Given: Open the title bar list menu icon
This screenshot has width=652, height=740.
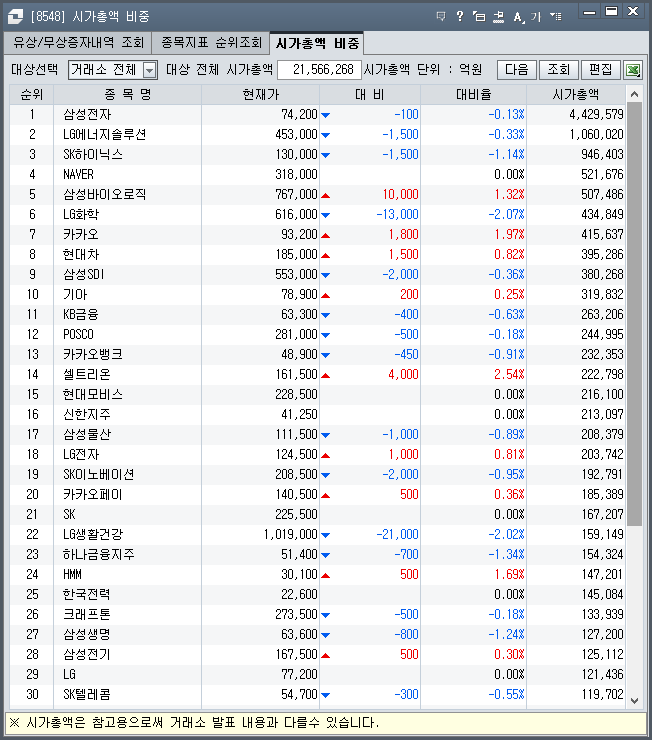Looking at the screenshot, I should click(556, 17).
